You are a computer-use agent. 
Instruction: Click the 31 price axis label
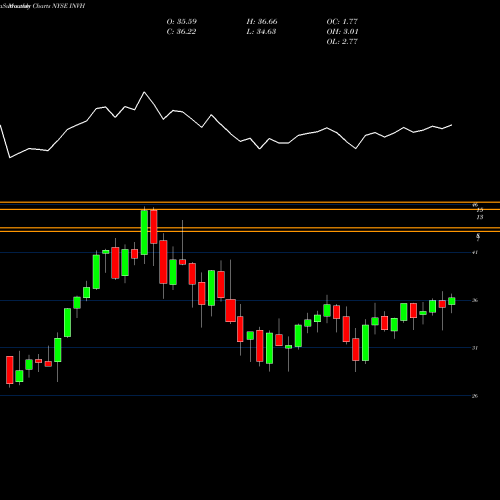pos(475,348)
